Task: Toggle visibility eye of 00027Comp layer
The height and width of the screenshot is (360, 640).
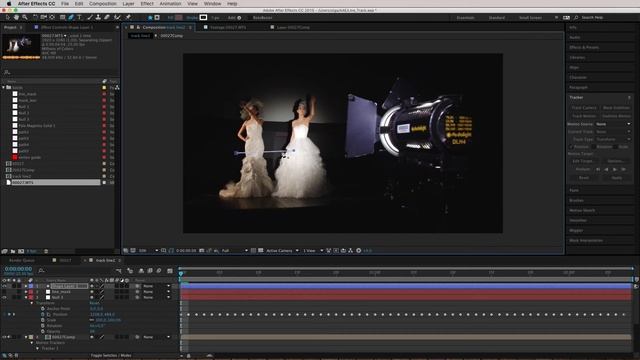Action: pyautogui.click(x=4, y=337)
